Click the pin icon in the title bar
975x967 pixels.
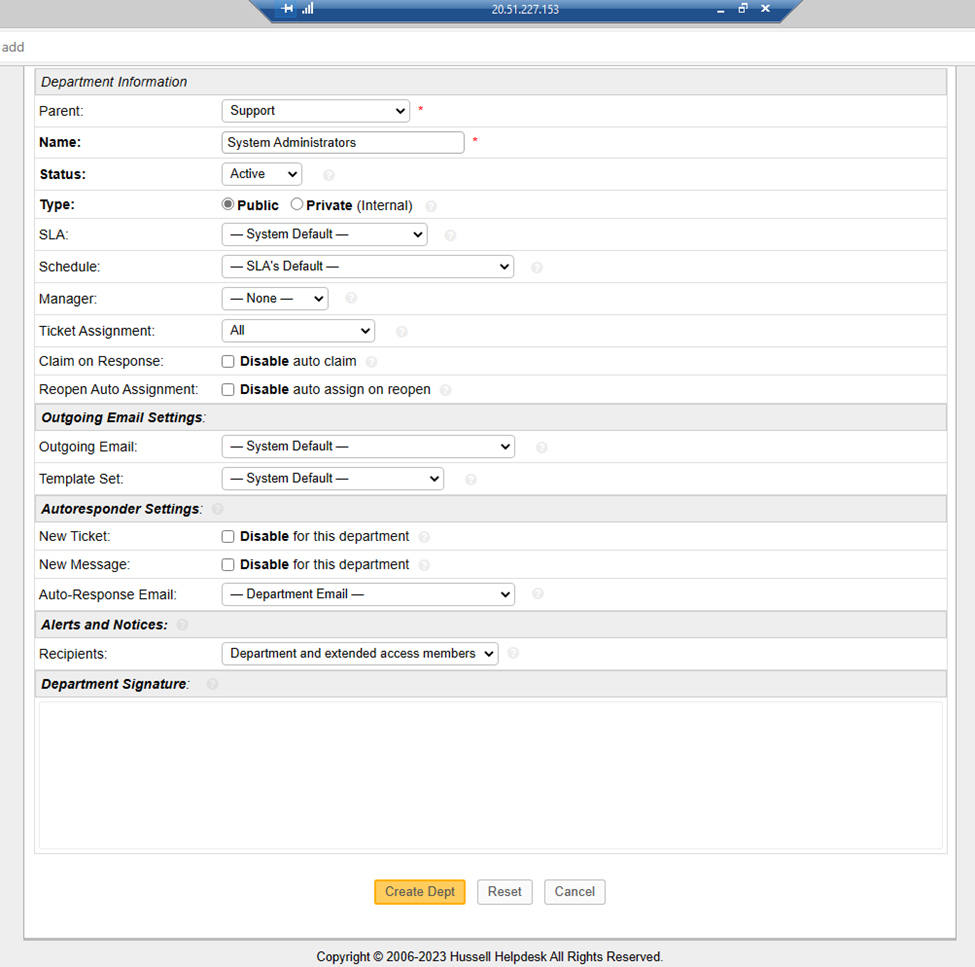tap(288, 8)
